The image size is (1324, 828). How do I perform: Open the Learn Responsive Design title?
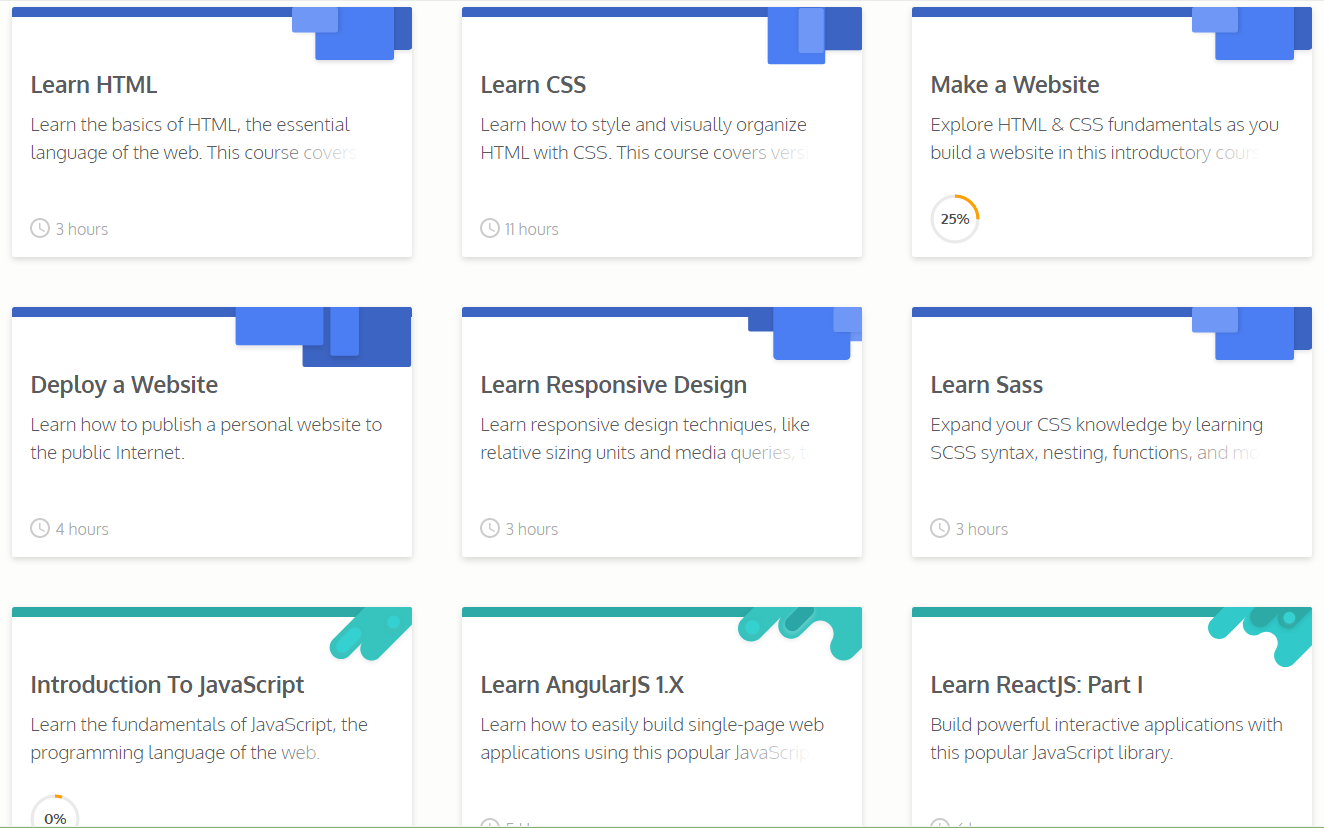pyautogui.click(x=614, y=385)
